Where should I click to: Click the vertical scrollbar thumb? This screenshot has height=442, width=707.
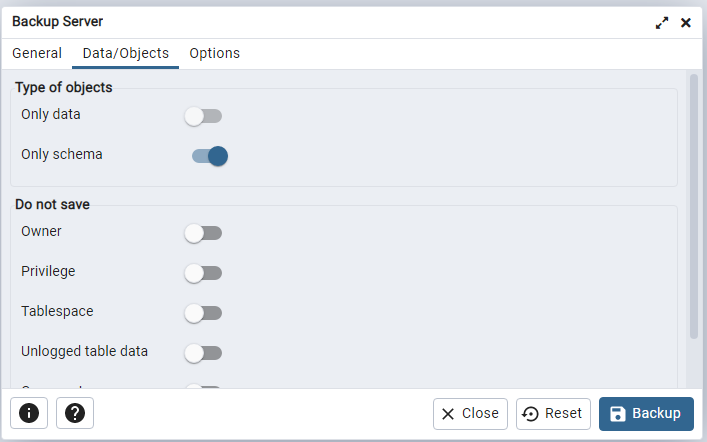click(x=693, y=205)
